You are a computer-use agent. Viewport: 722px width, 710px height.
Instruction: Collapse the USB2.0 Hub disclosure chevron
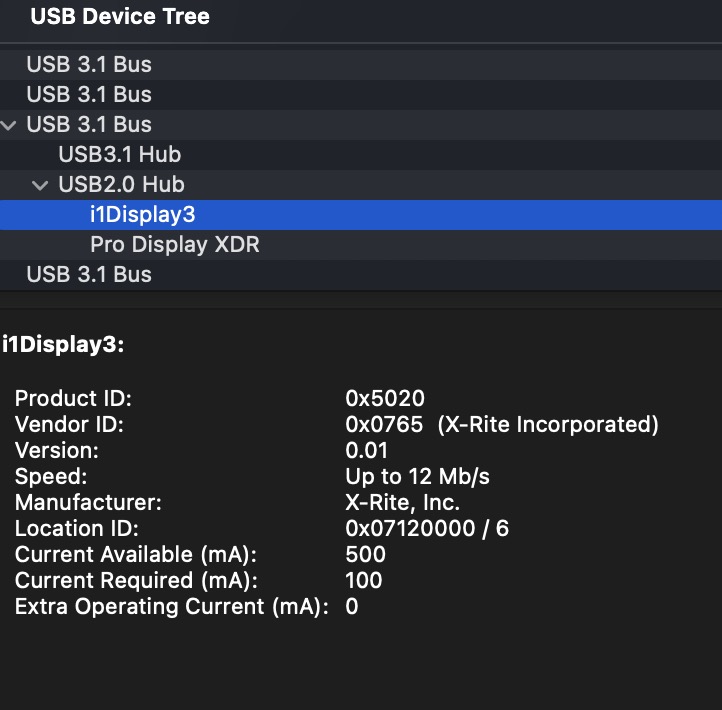click(40, 186)
